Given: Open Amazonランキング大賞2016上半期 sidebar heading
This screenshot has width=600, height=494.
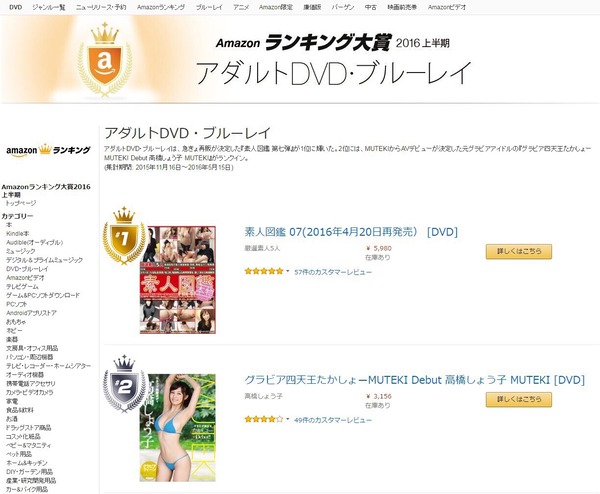Looking at the screenshot, I should tap(46, 191).
